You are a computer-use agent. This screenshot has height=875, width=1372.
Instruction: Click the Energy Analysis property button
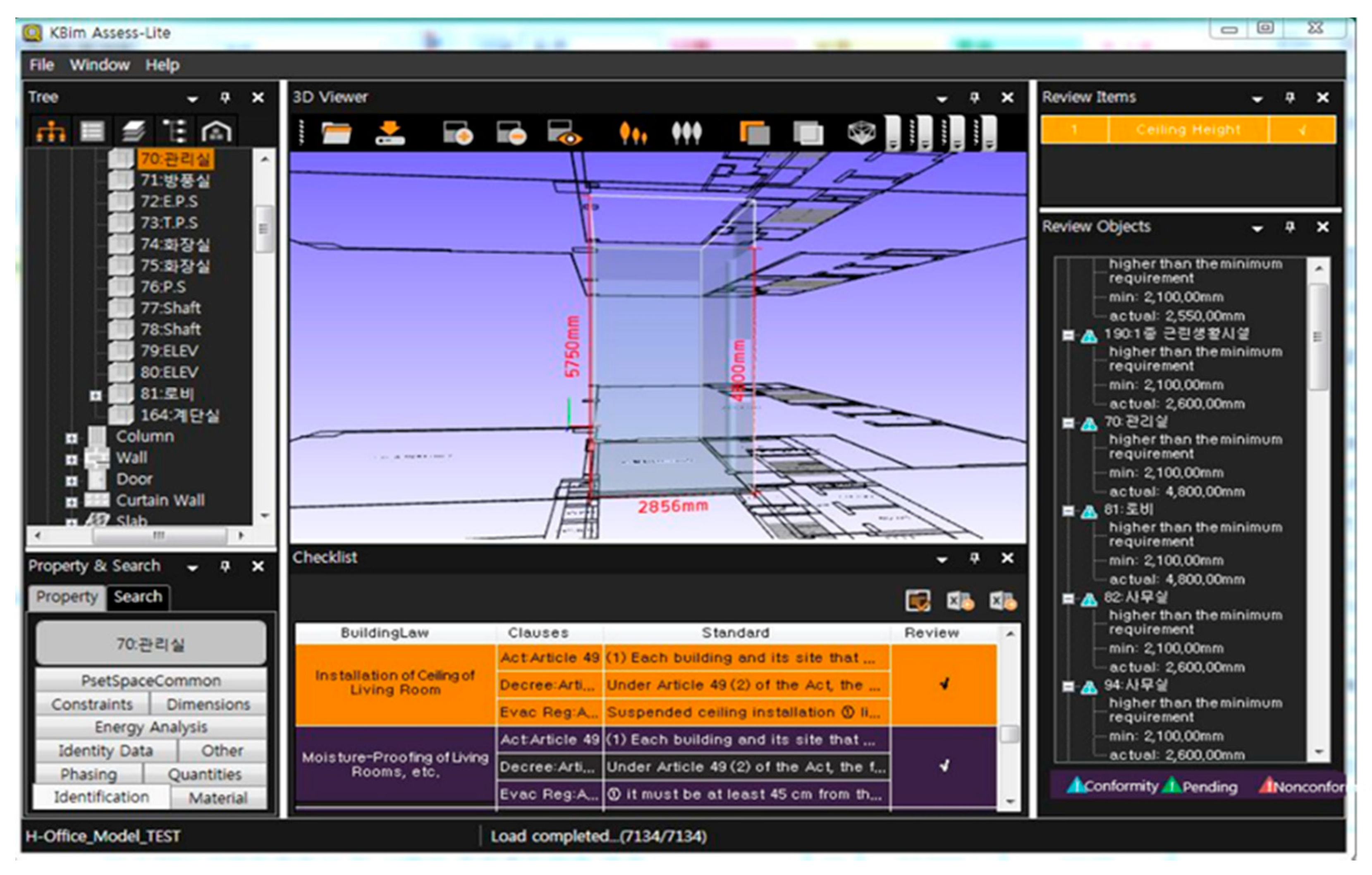(151, 727)
